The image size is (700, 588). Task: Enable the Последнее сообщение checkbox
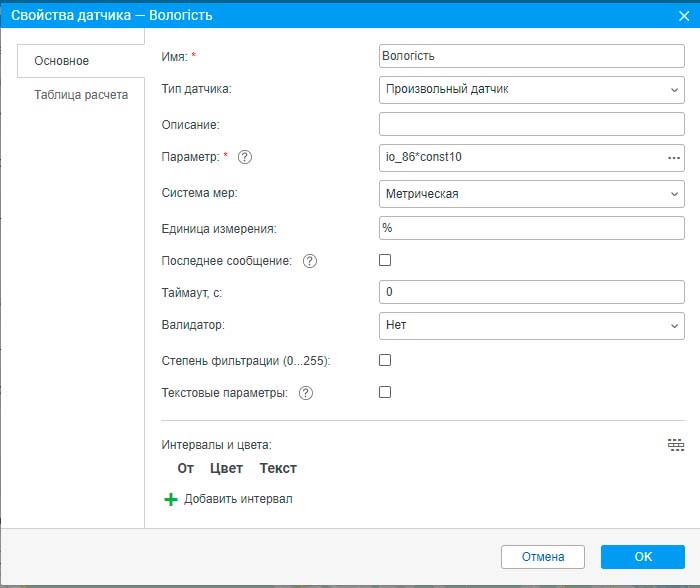point(385,260)
